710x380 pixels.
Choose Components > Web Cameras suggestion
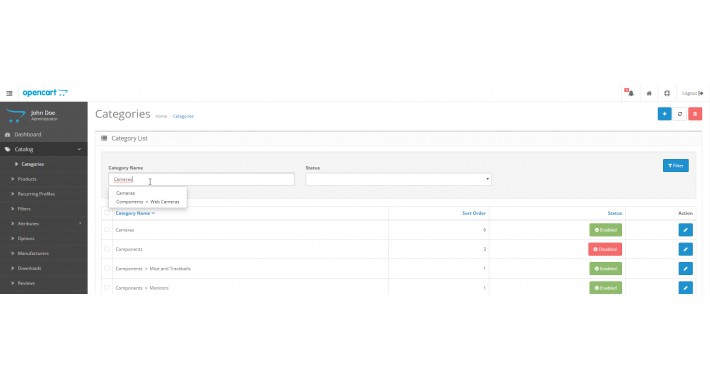[148, 202]
